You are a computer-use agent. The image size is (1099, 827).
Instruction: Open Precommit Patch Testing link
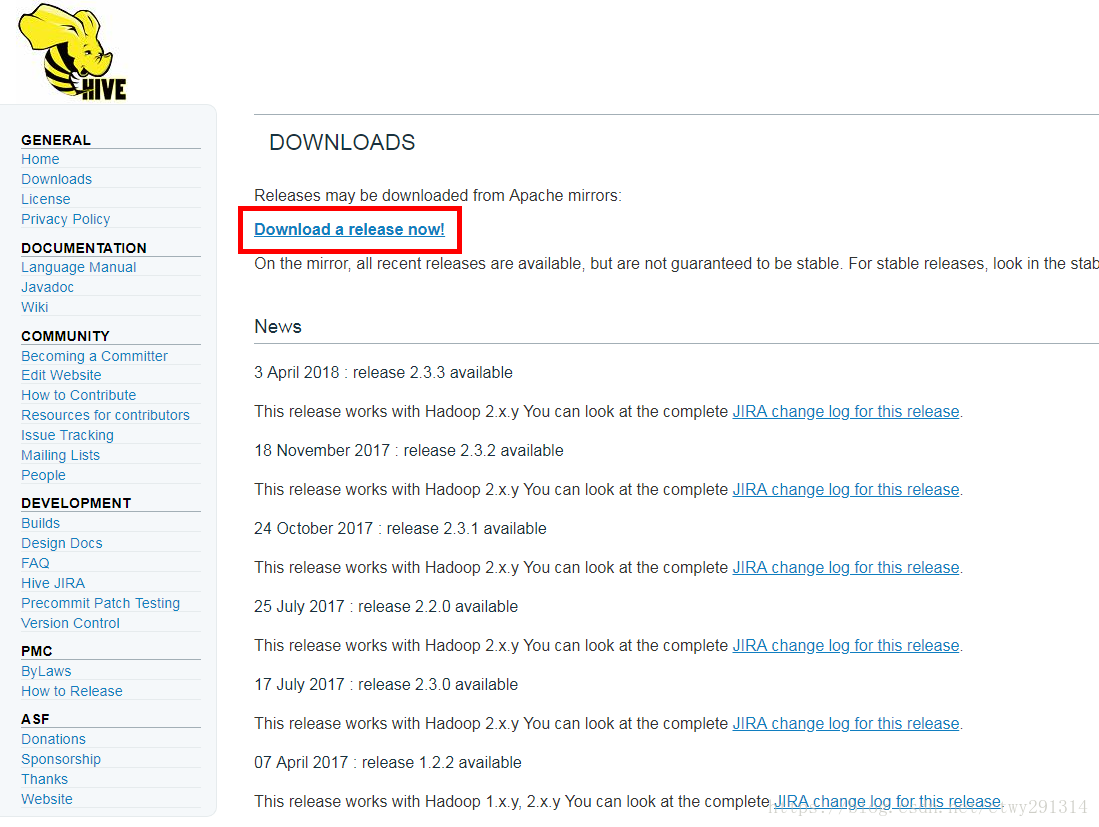coord(100,603)
